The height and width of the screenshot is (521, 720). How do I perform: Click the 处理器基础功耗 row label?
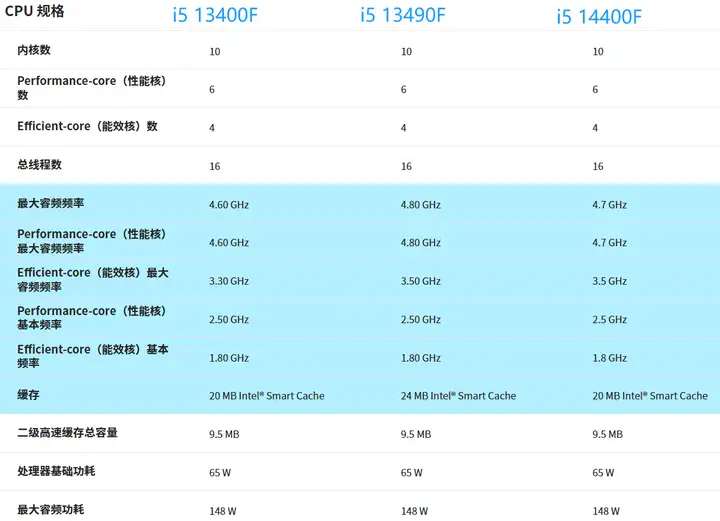pyautogui.click(x=56, y=471)
